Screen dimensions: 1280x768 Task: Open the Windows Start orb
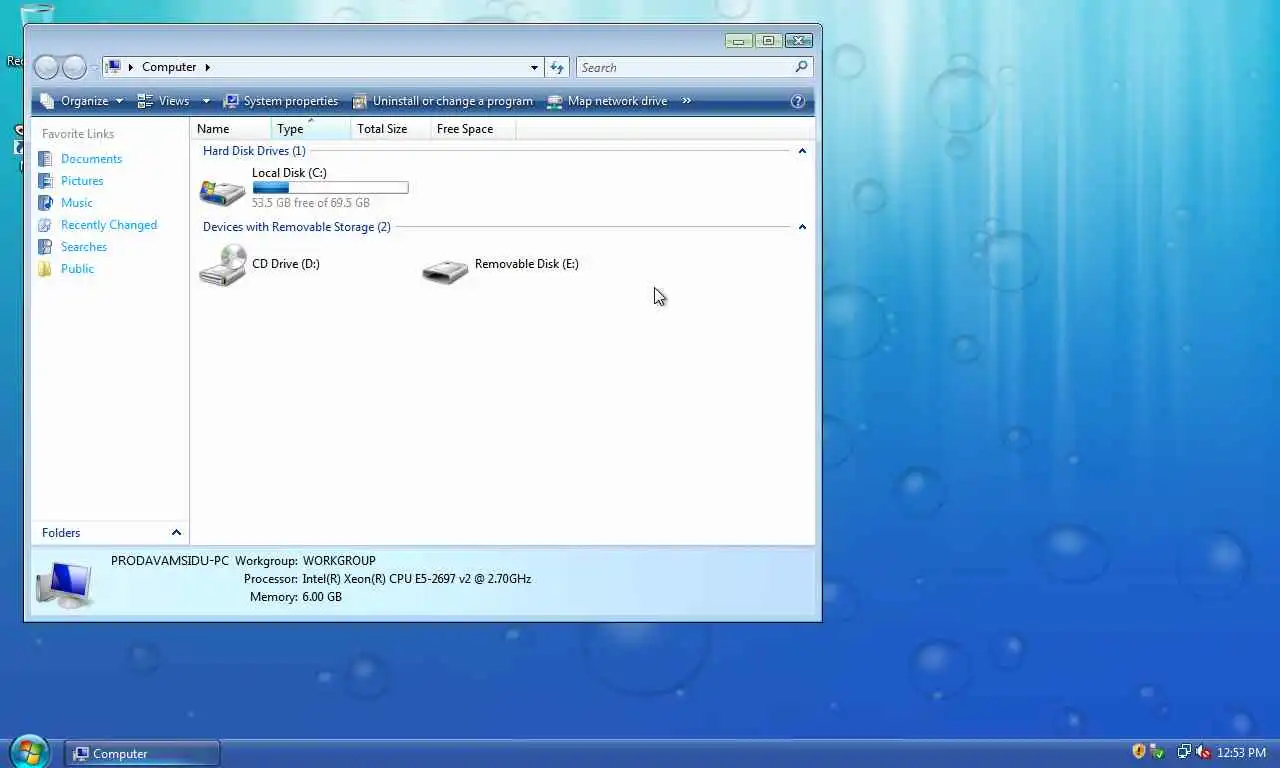pyautogui.click(x=30, y=752)
